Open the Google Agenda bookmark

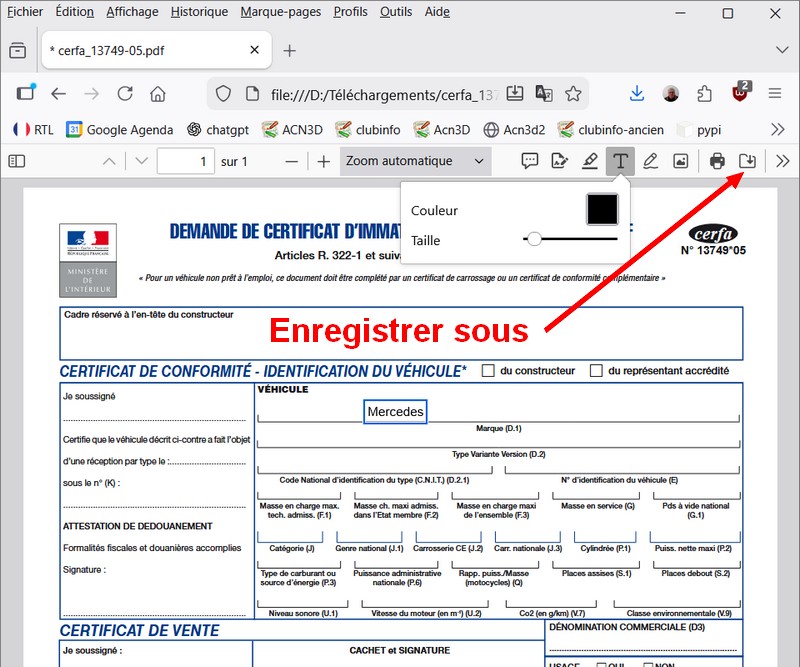click(x=119, y=129)
